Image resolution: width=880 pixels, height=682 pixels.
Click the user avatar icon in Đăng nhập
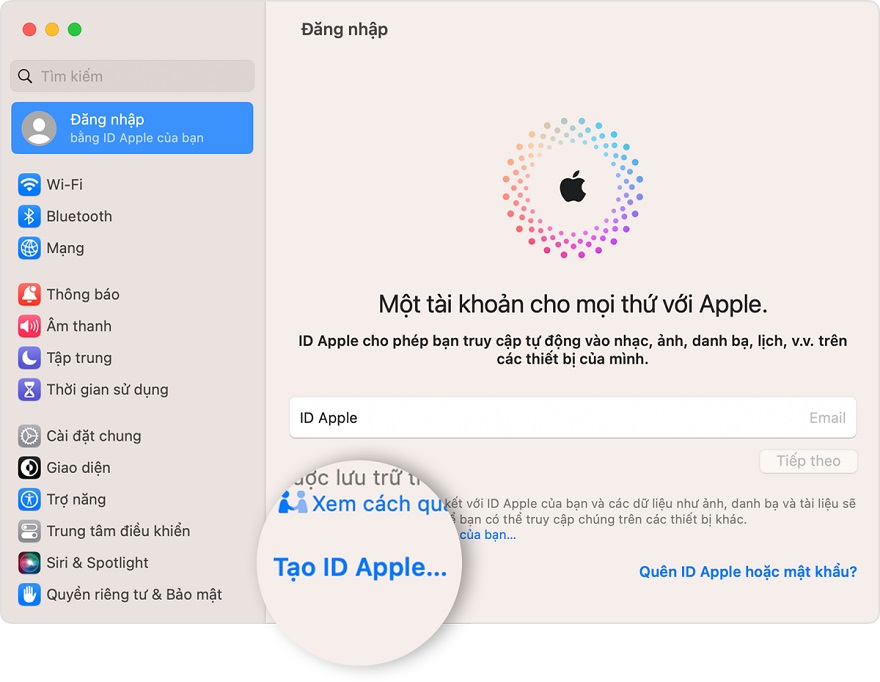pyautogui.click(x=39, y=128)
